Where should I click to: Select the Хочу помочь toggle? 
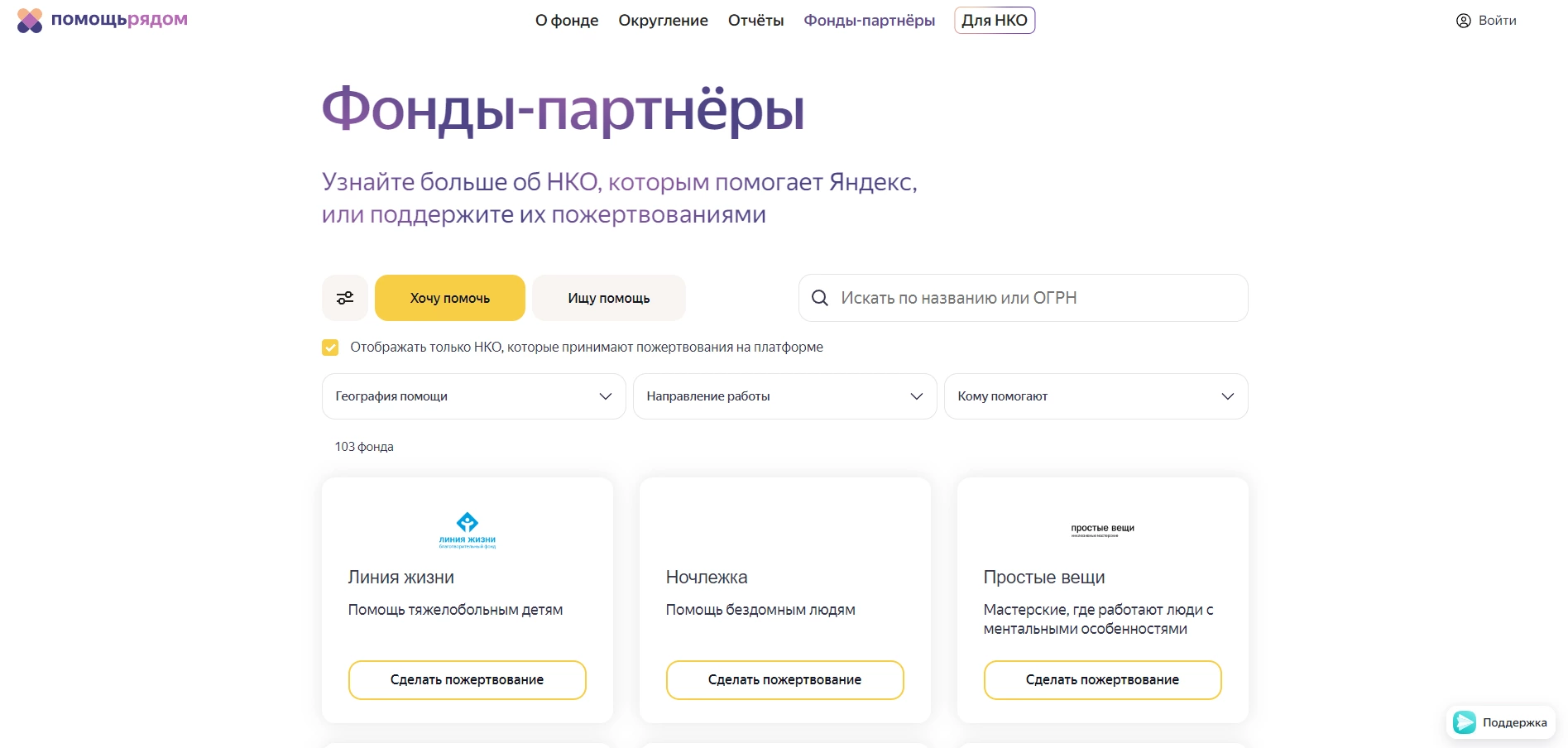pyautogui.click(x=449, y=298)
